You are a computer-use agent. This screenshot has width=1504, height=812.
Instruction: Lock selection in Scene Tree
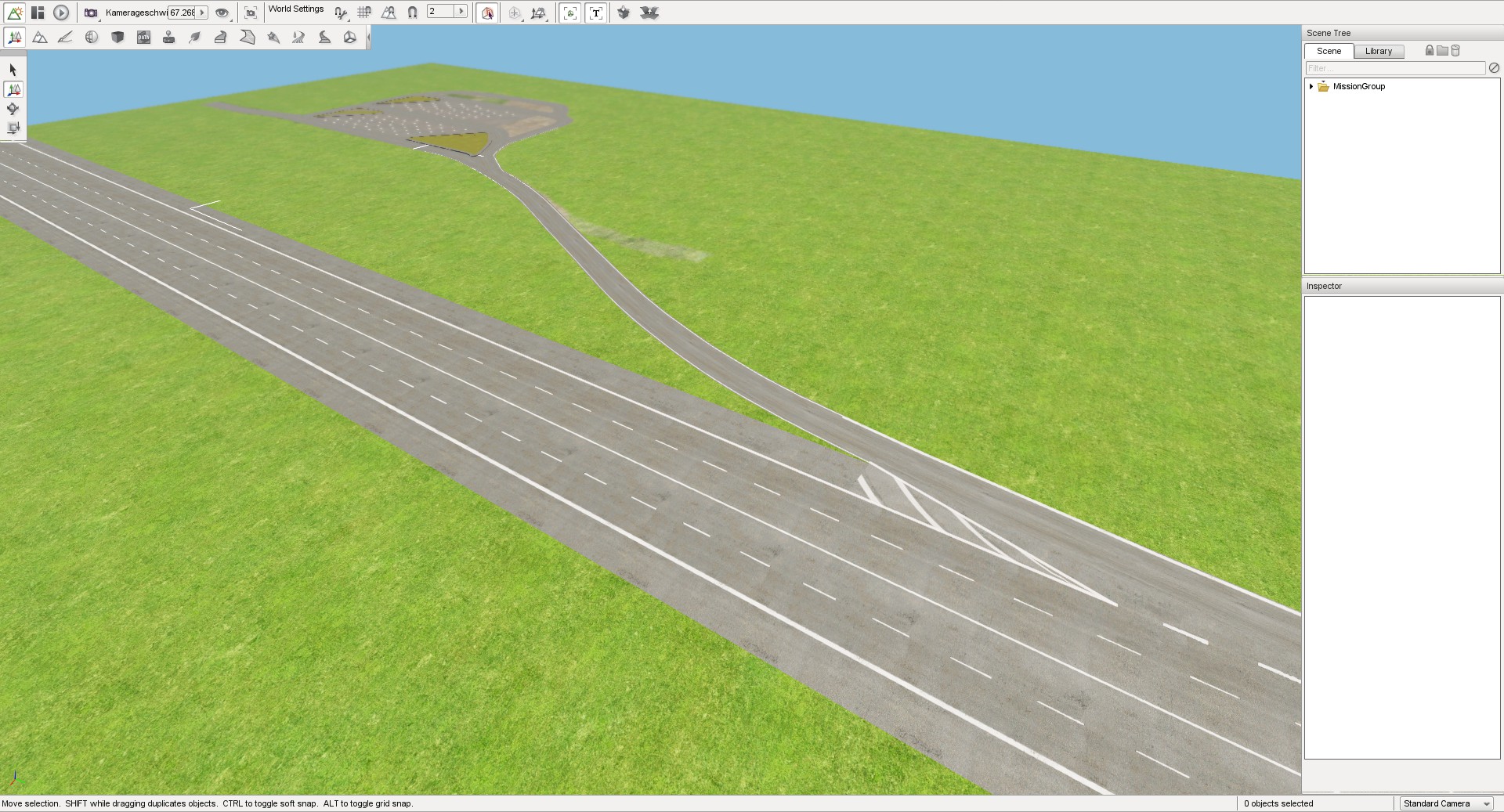click(1430, 50)
